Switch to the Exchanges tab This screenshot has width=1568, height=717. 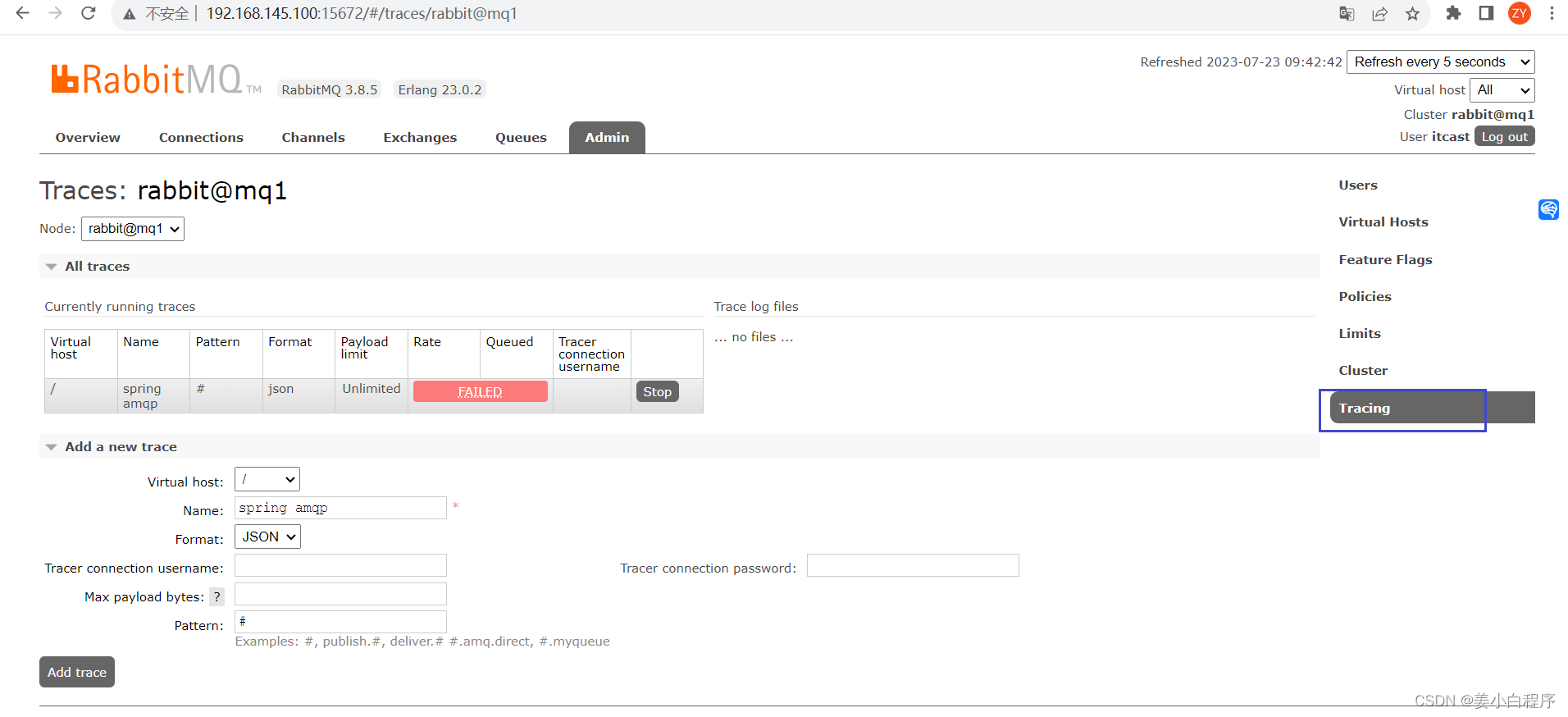pos(420,138)
